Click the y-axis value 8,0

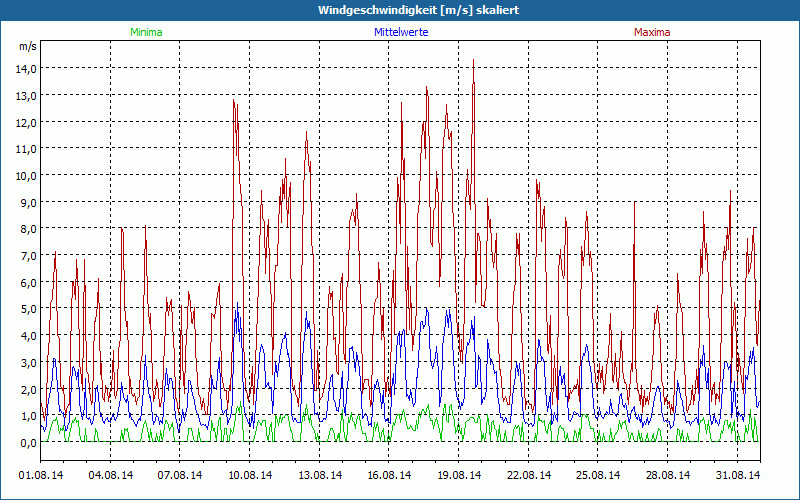click(28, 229)
